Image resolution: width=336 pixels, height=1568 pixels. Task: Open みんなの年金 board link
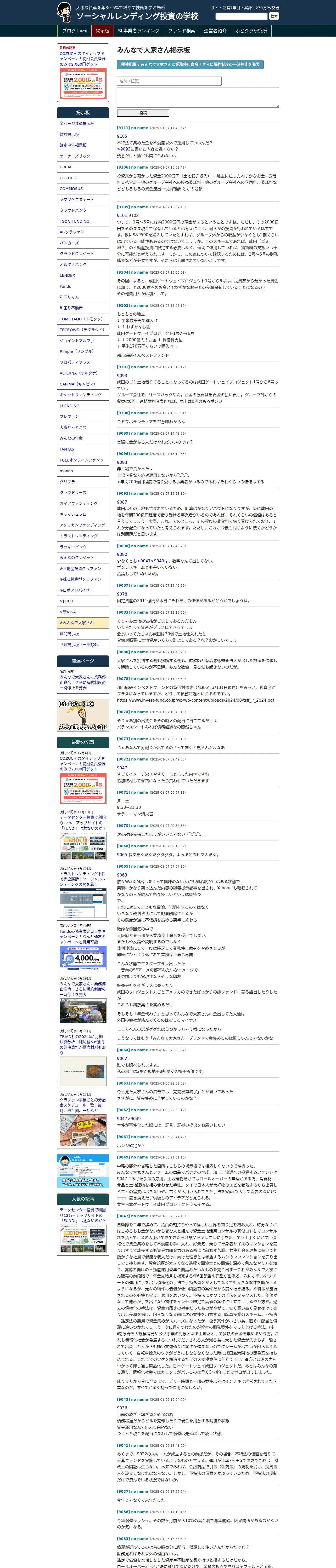pyautogui.click(x=83, y=438)
